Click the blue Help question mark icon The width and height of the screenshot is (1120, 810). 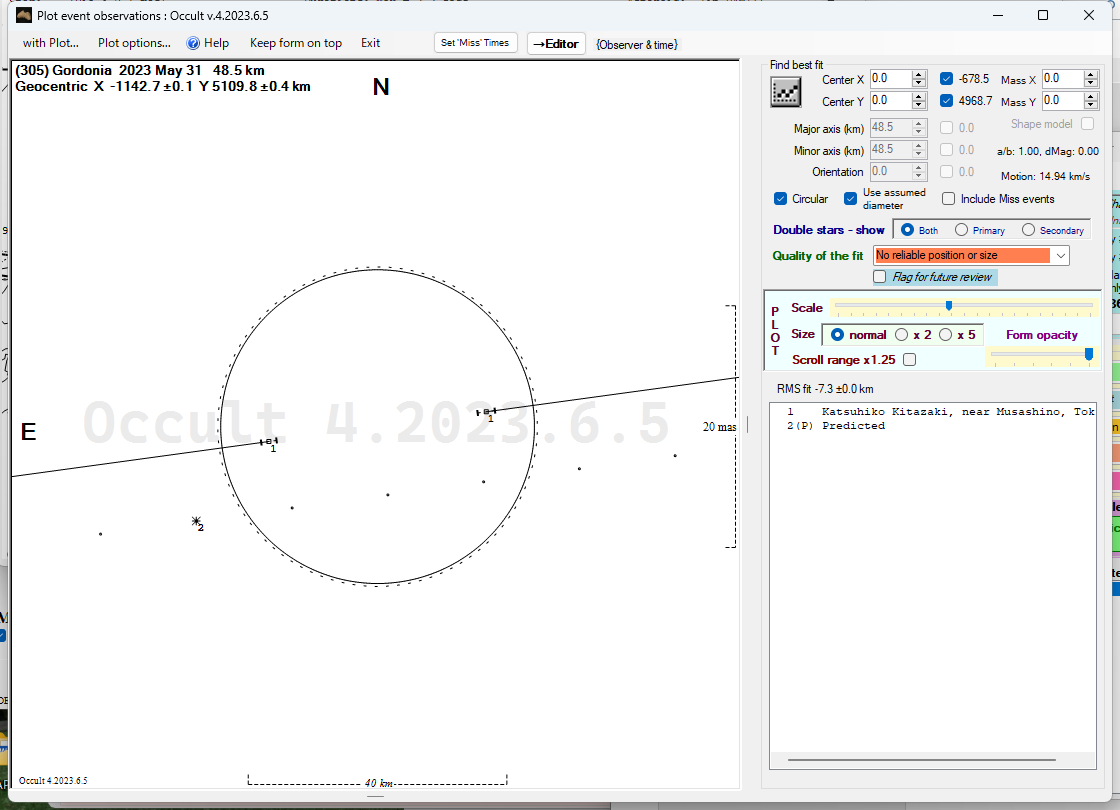coord(194,43)
